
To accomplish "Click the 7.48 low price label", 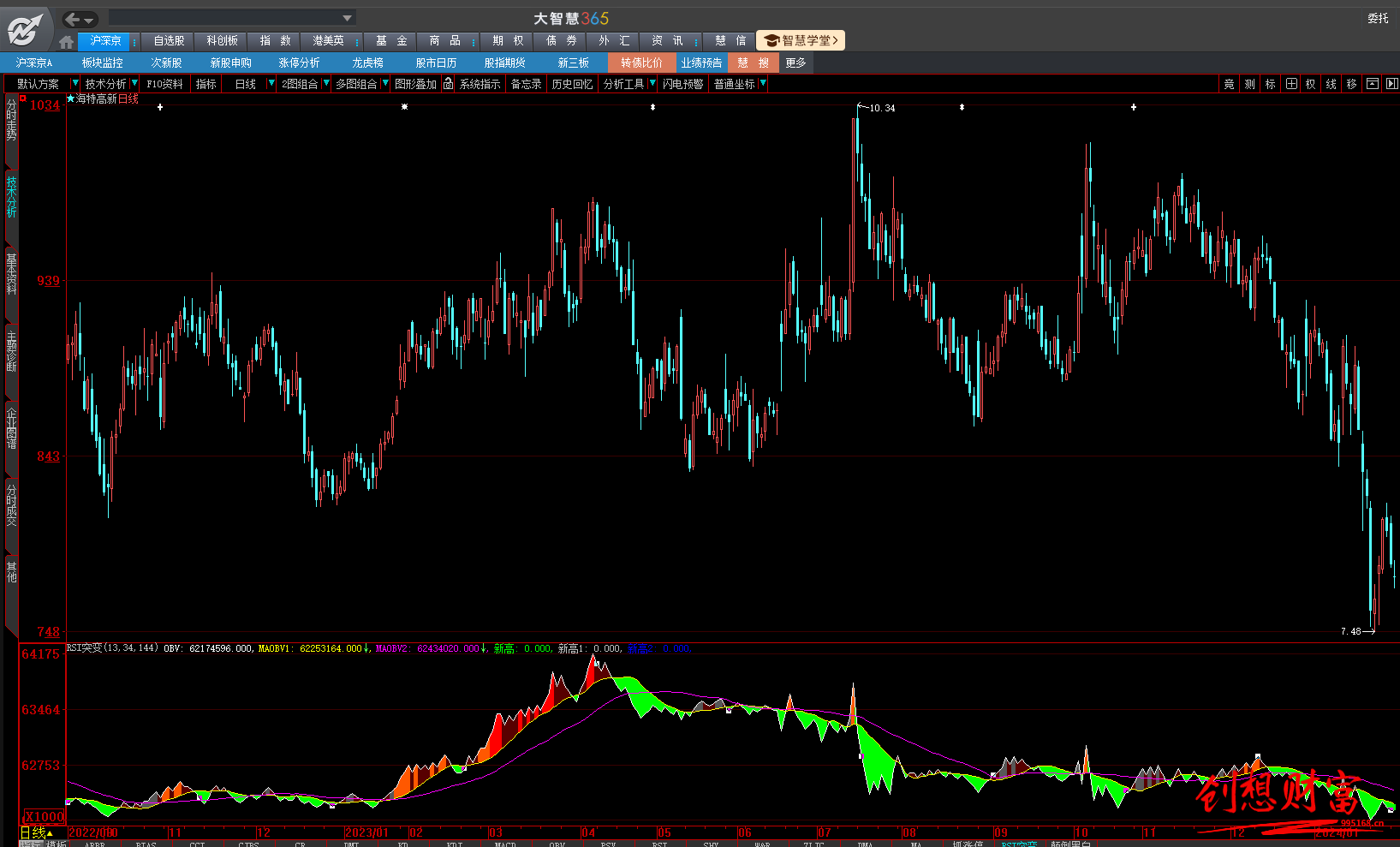I will [x=1350, y=631].
